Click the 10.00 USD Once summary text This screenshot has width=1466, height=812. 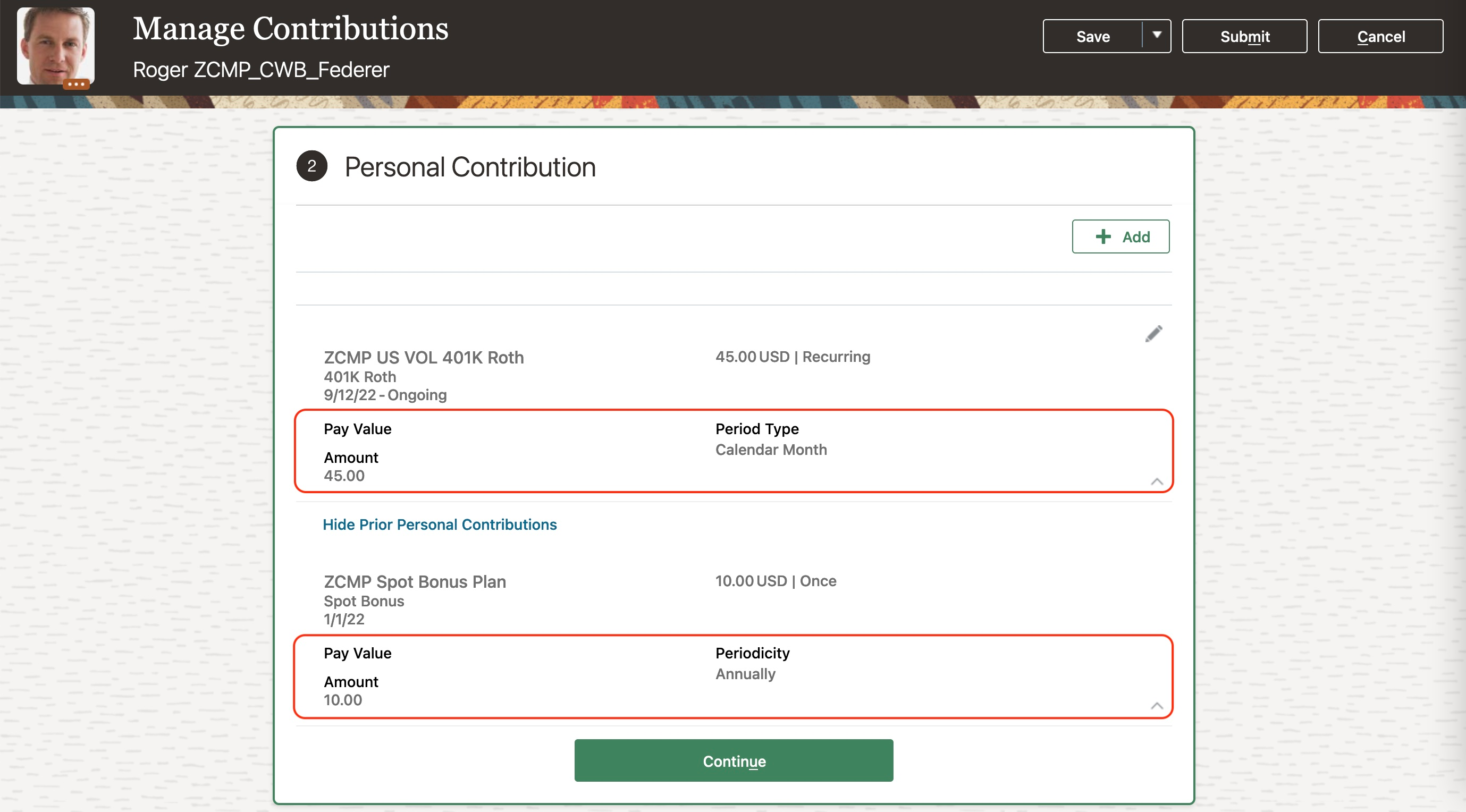pos(775,581)
